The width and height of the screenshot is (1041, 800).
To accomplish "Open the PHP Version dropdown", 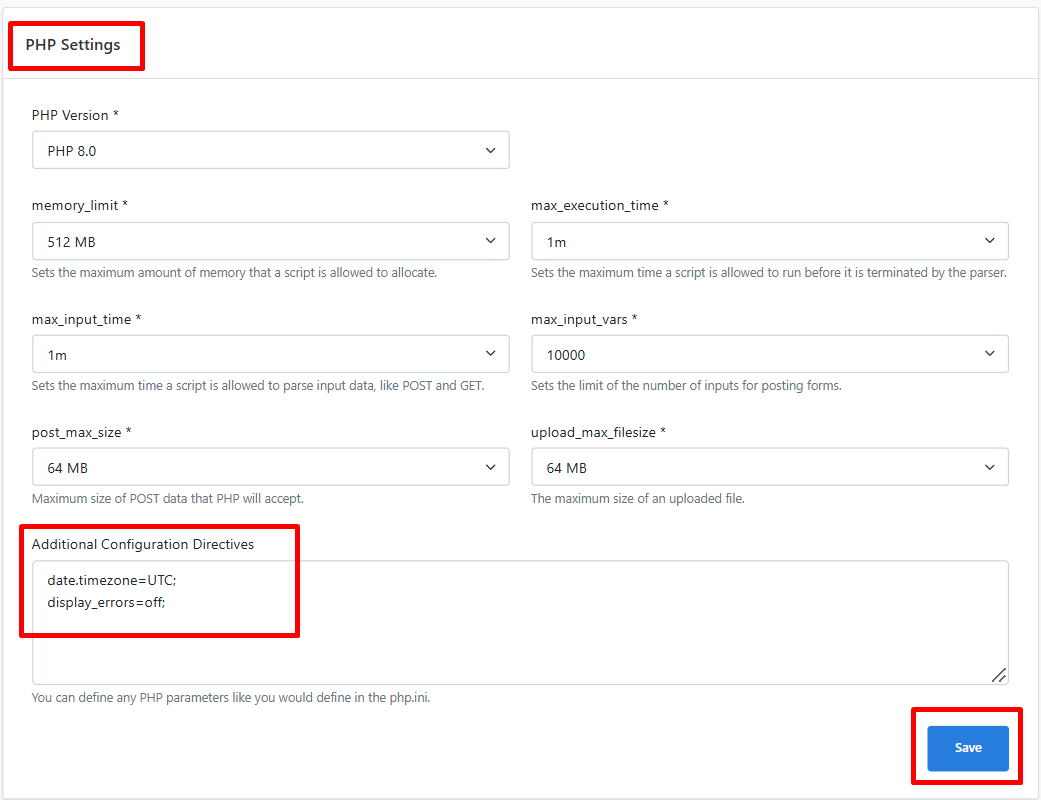I will click(x=270, y=150).
